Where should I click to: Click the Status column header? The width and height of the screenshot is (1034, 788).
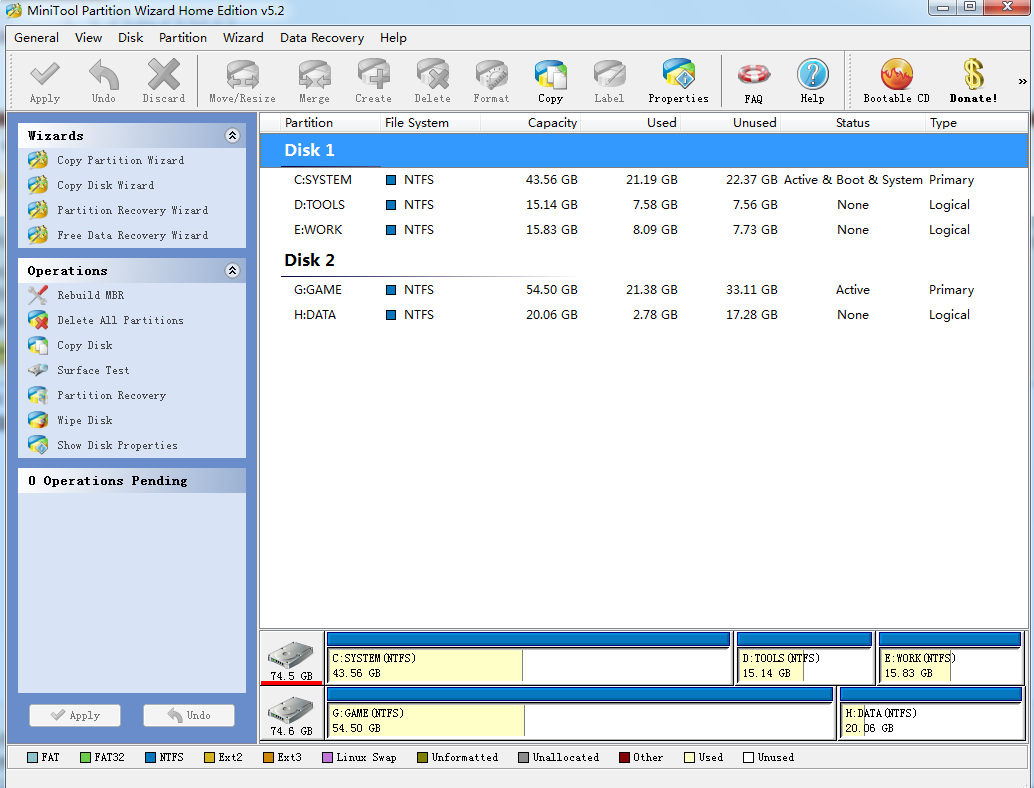[x=853, y=123]
